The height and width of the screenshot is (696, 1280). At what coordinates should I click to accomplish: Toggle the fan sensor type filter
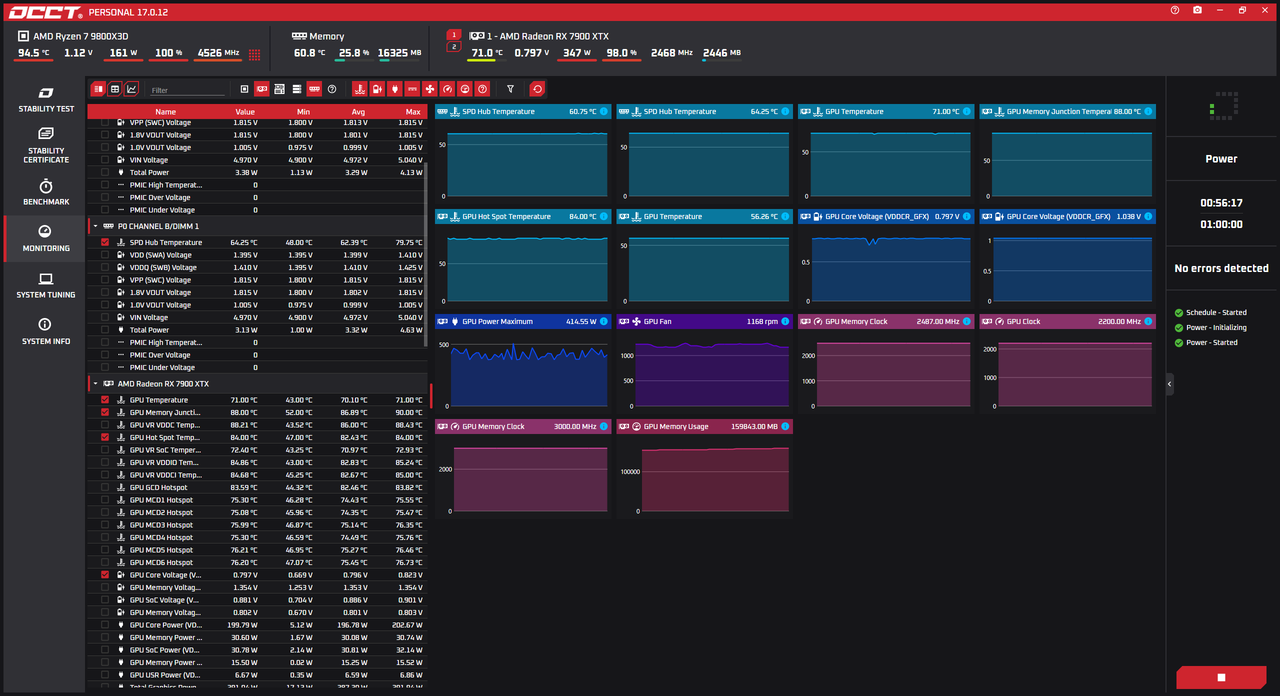430,89
